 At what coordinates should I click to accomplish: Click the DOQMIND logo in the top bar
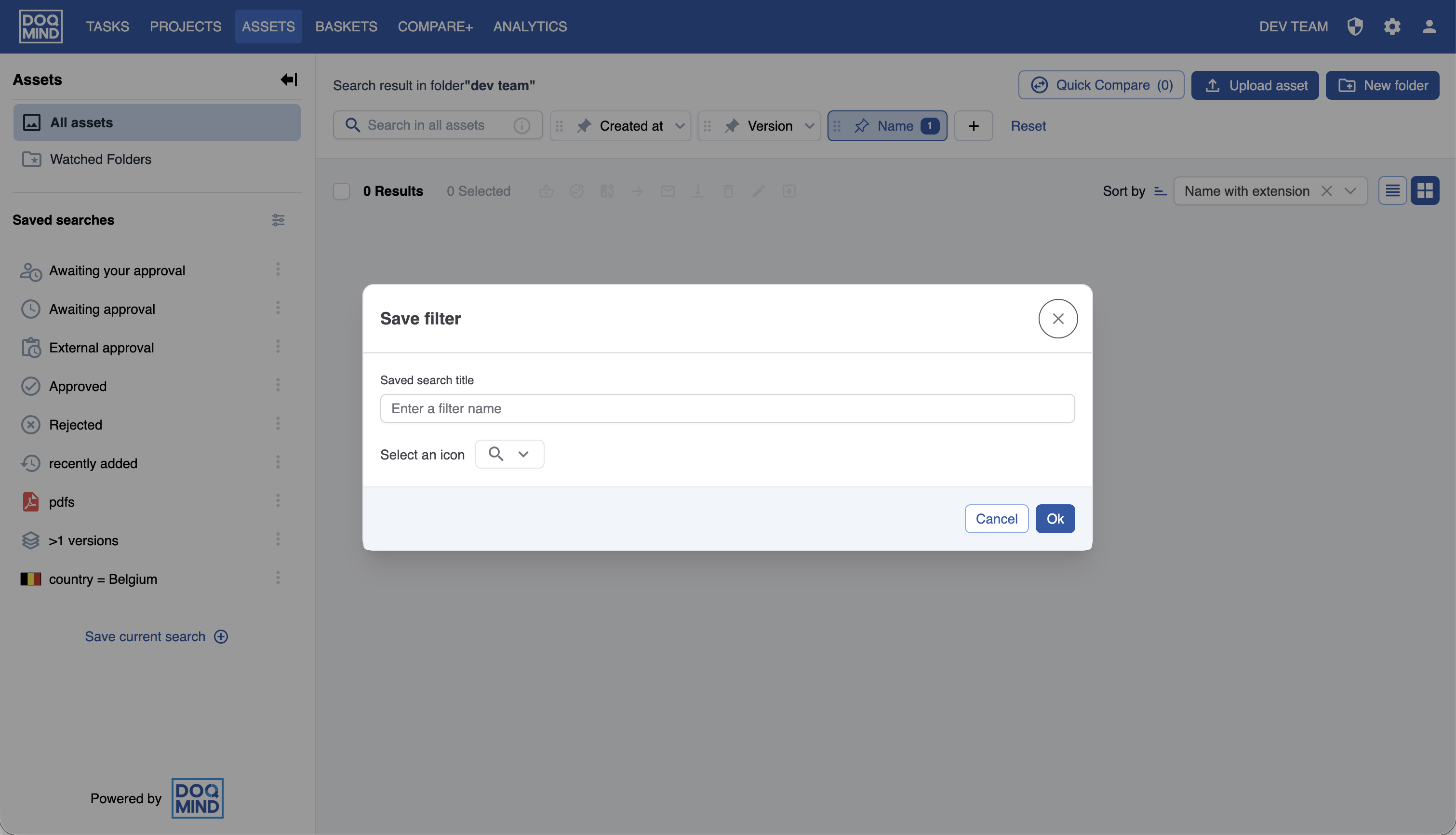pyautogui.click(x=40, y=27)
